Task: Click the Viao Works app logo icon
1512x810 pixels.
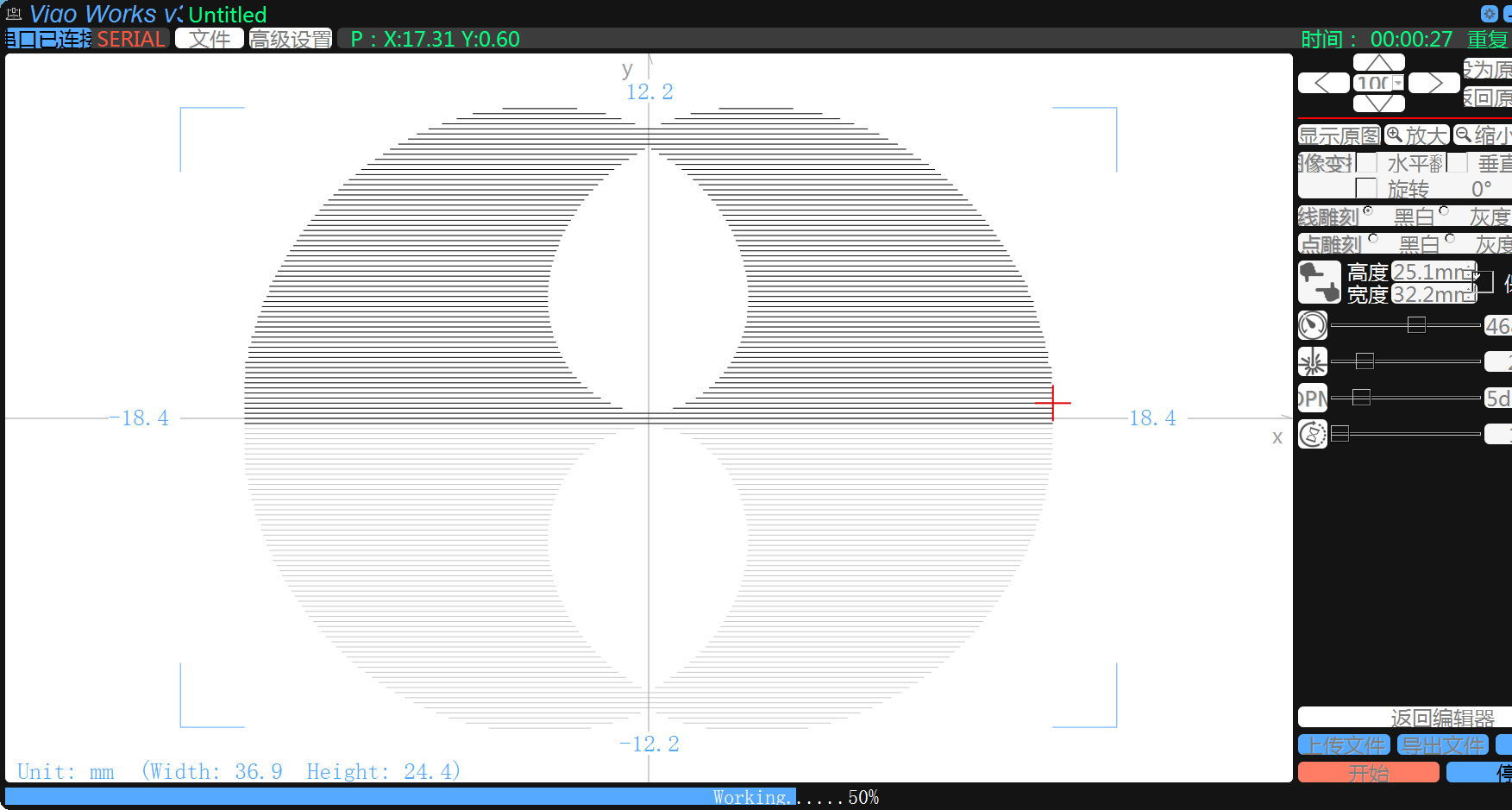Action: point(14,14)
